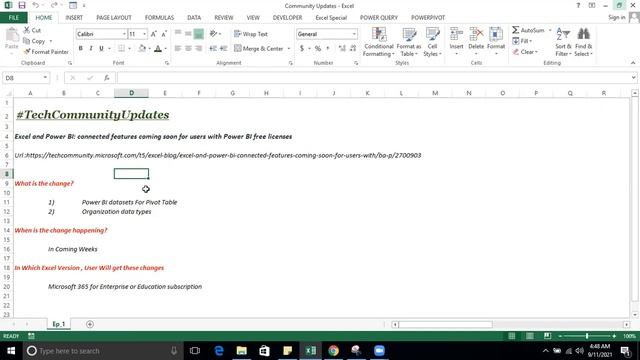Screen dimensions: 640x360
Task: Apply the red Font Color A
Action: pos(158,49)
